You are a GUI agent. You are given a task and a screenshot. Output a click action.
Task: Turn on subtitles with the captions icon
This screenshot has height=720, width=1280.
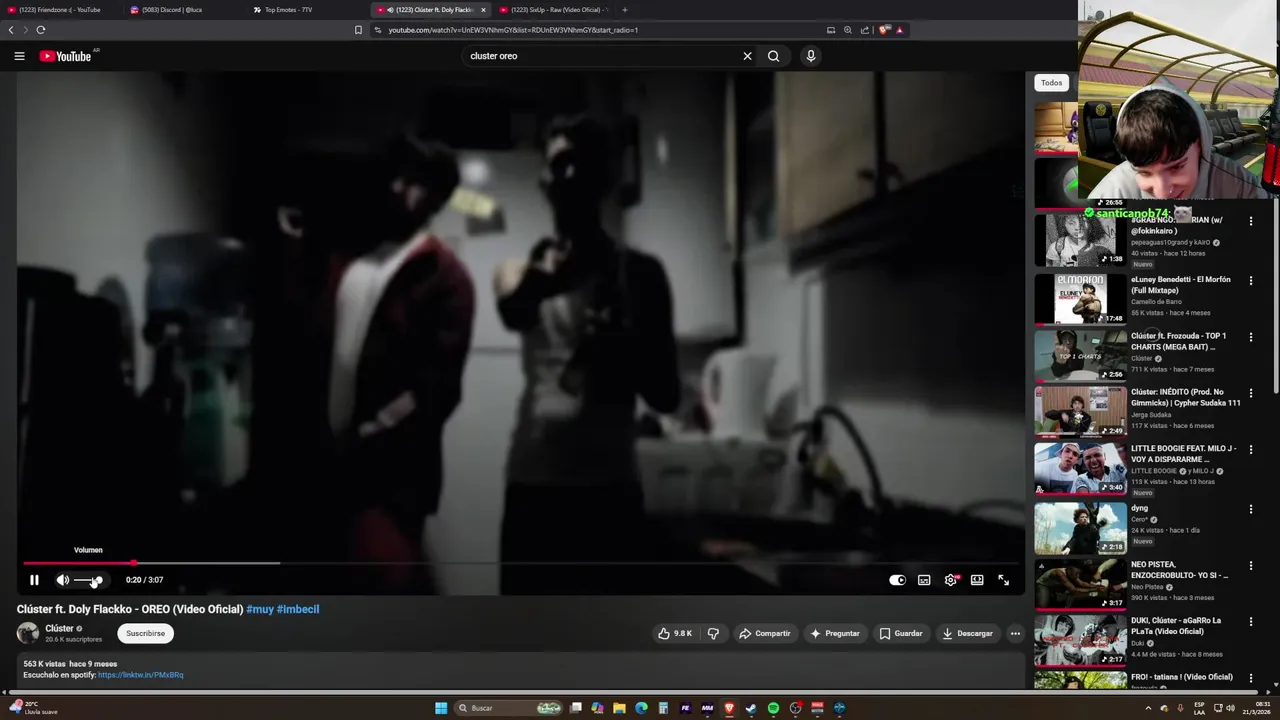coord(924,580)
